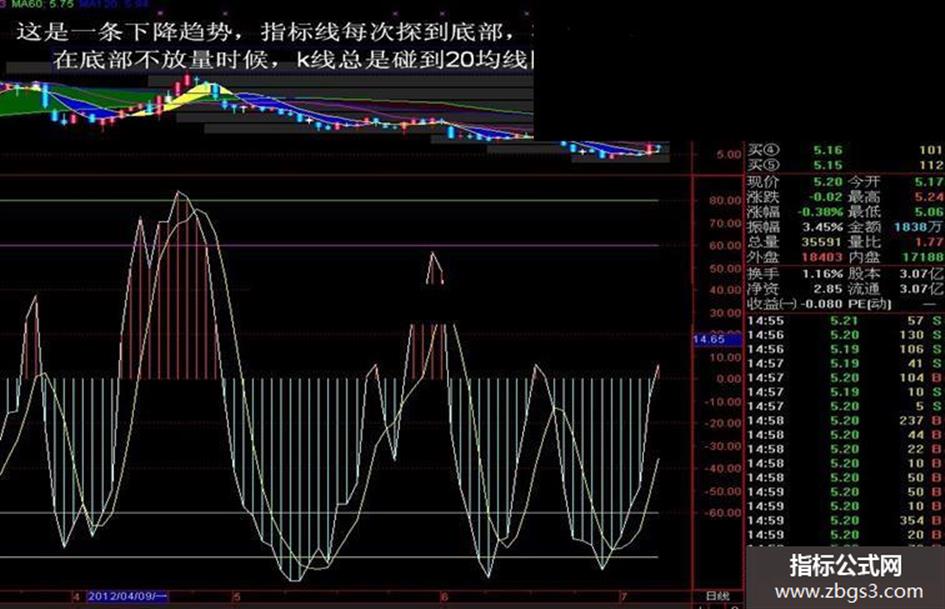
Task: Click the 流通 label in quote panel
Action: coord(864,288)
